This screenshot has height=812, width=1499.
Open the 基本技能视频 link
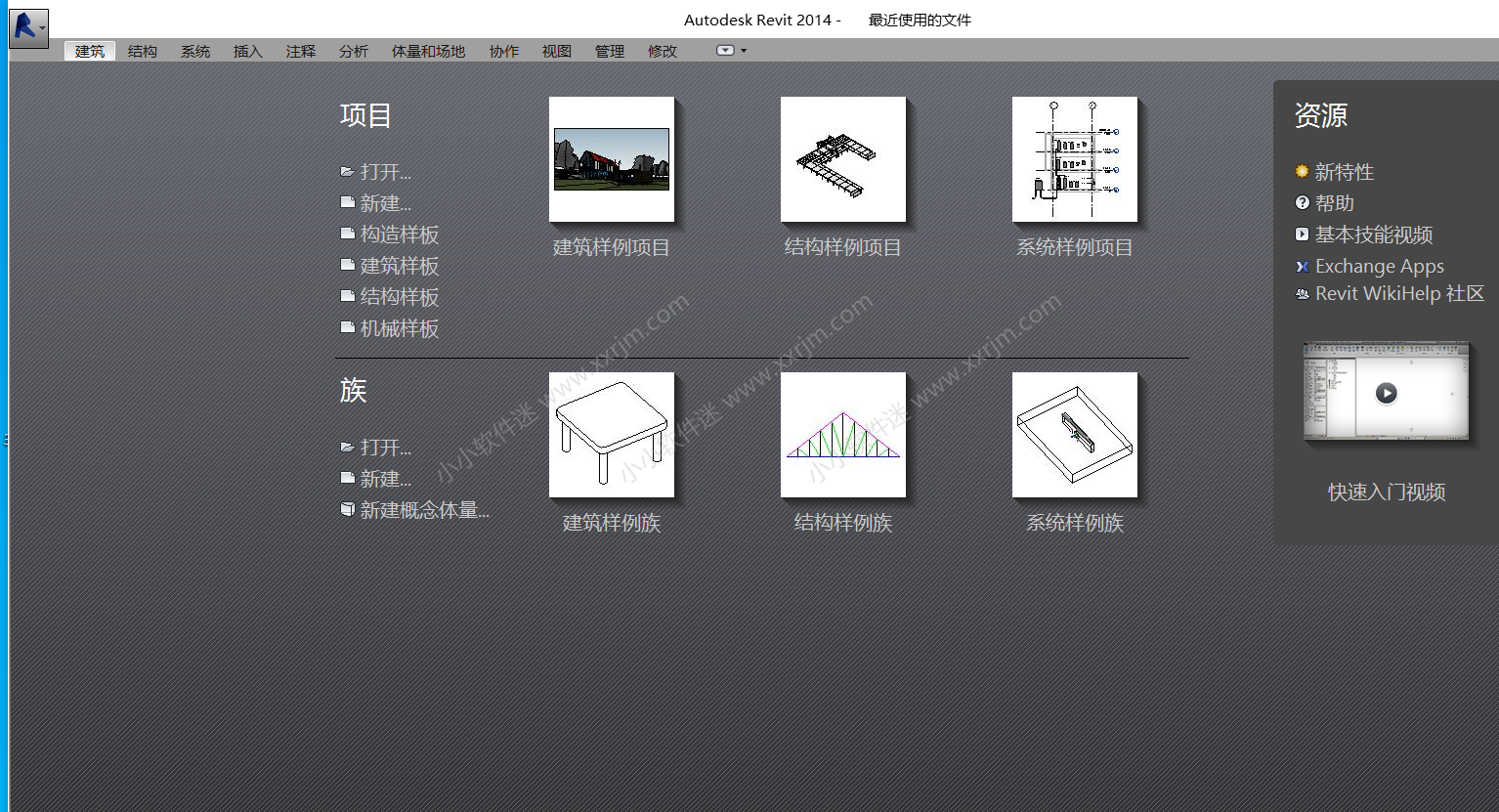pyautogui.click(x=1374, y=235)
